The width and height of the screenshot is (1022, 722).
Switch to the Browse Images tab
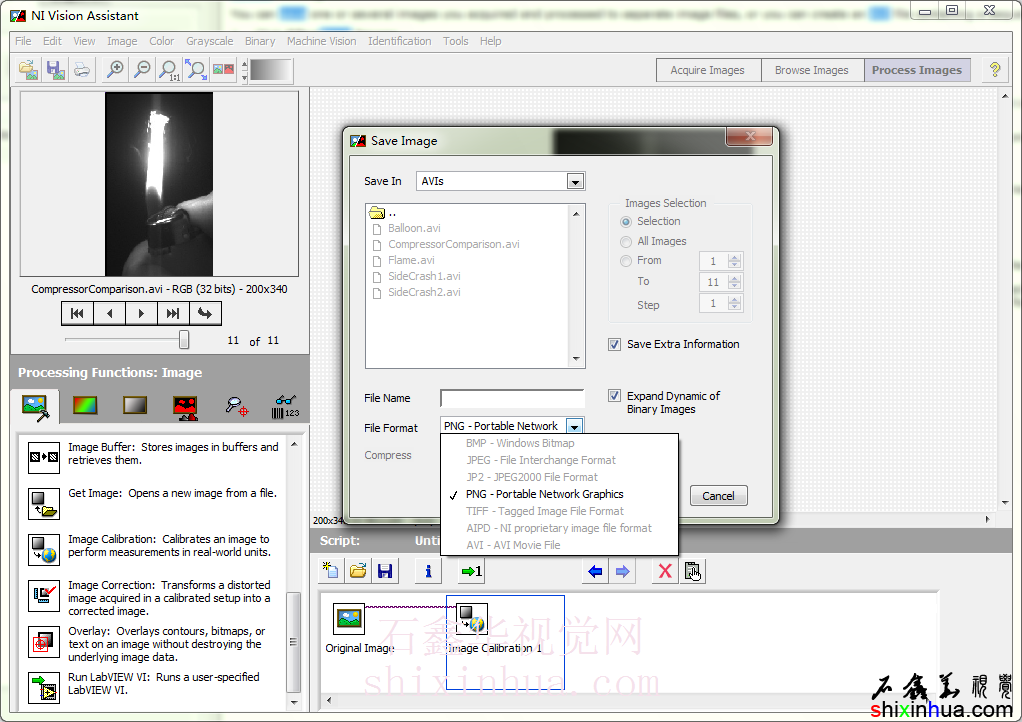(811, 70)
